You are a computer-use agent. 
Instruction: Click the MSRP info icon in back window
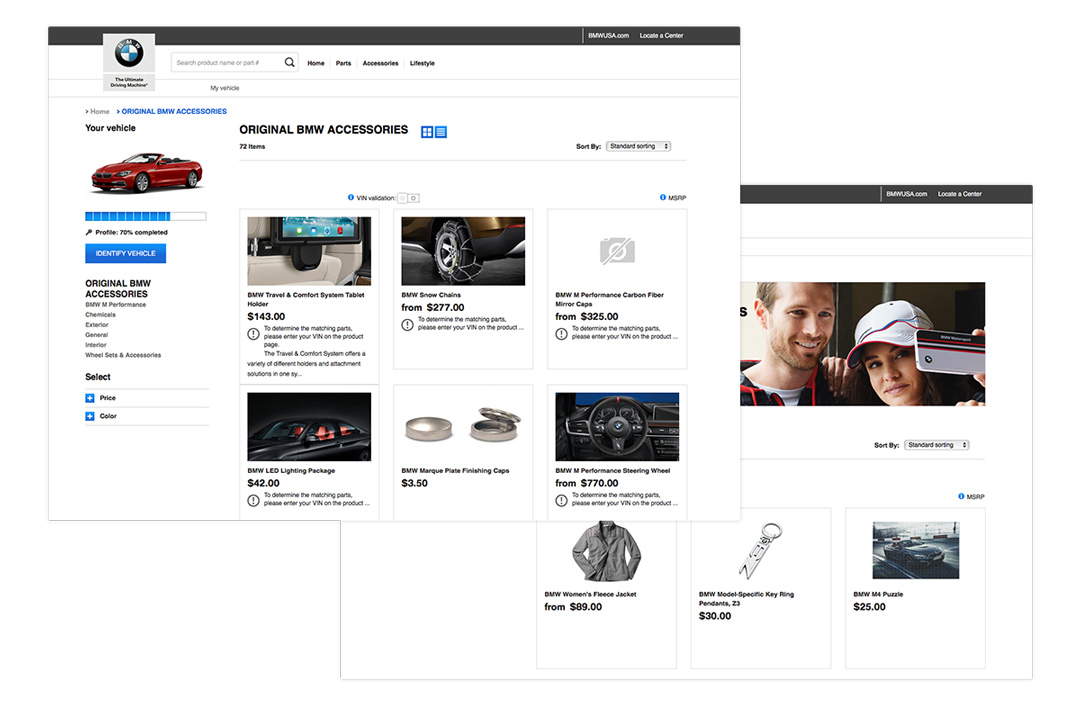(961, 496)
